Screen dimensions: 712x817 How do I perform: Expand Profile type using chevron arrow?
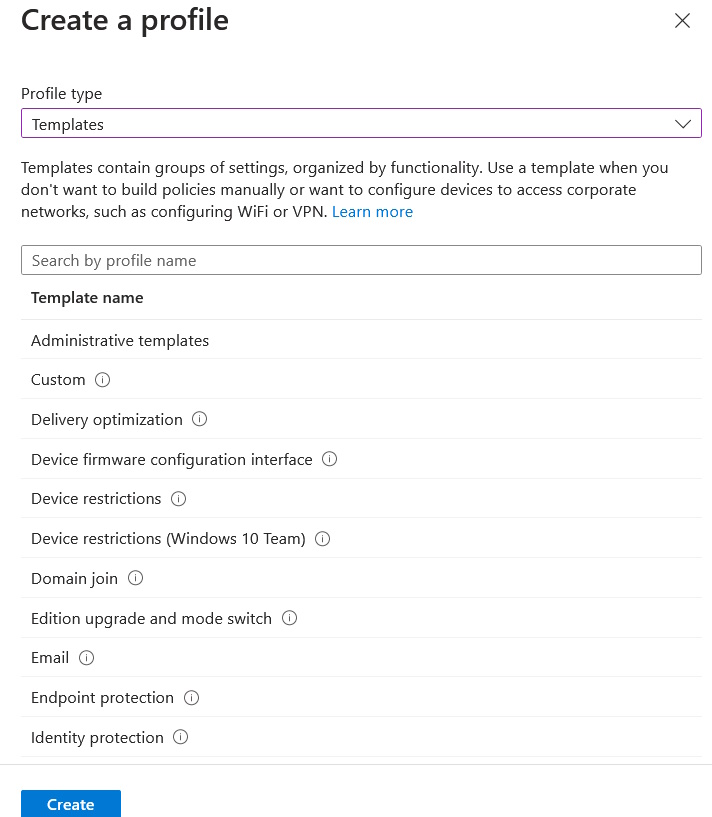[x=683, y=124]
